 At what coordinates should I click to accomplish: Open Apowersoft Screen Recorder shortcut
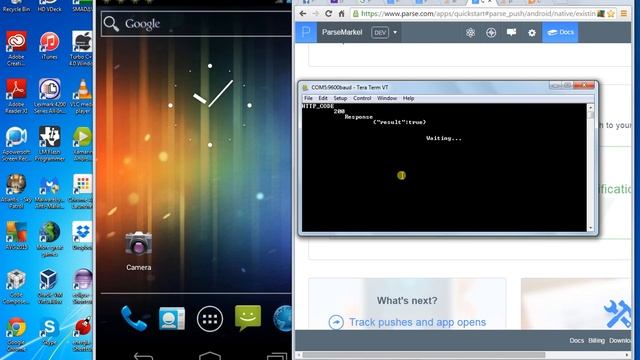pos(16,144)
